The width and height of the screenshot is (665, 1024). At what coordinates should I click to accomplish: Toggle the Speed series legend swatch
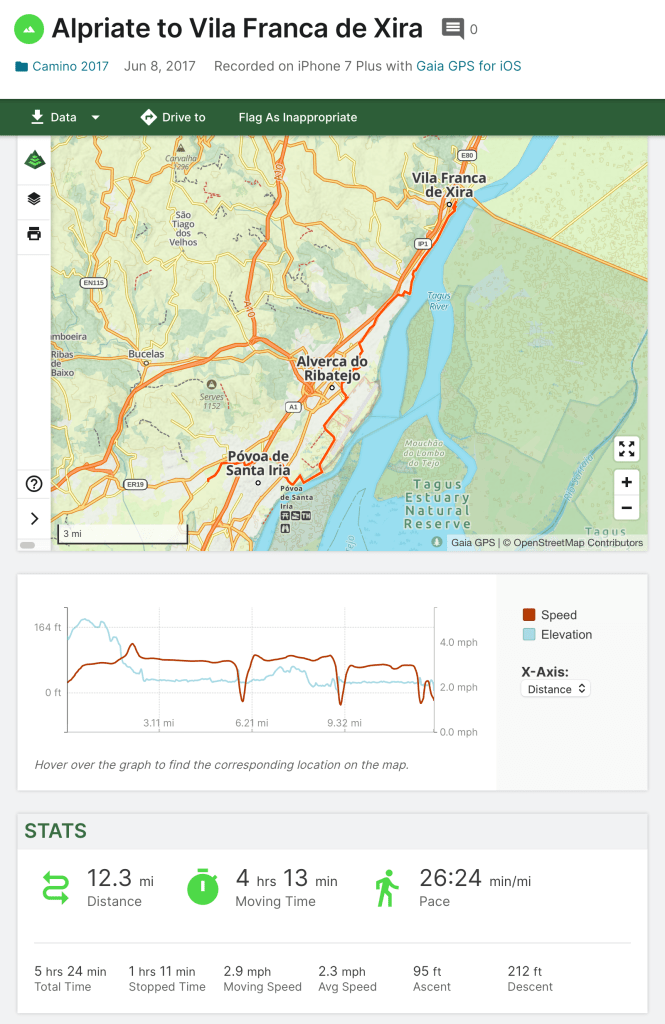tap(529, 615)
